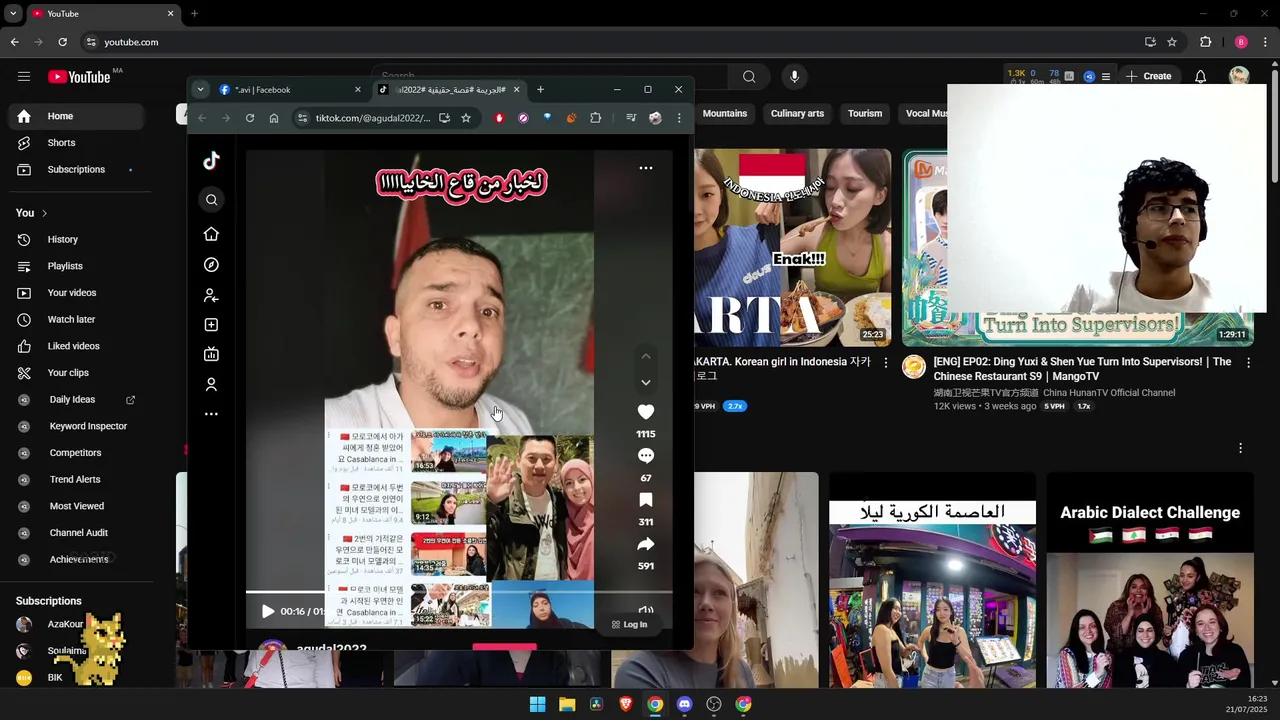1280x720 pixels.
Task: Open Trend Alerts in sidebar
Action: tap(76, 480)
